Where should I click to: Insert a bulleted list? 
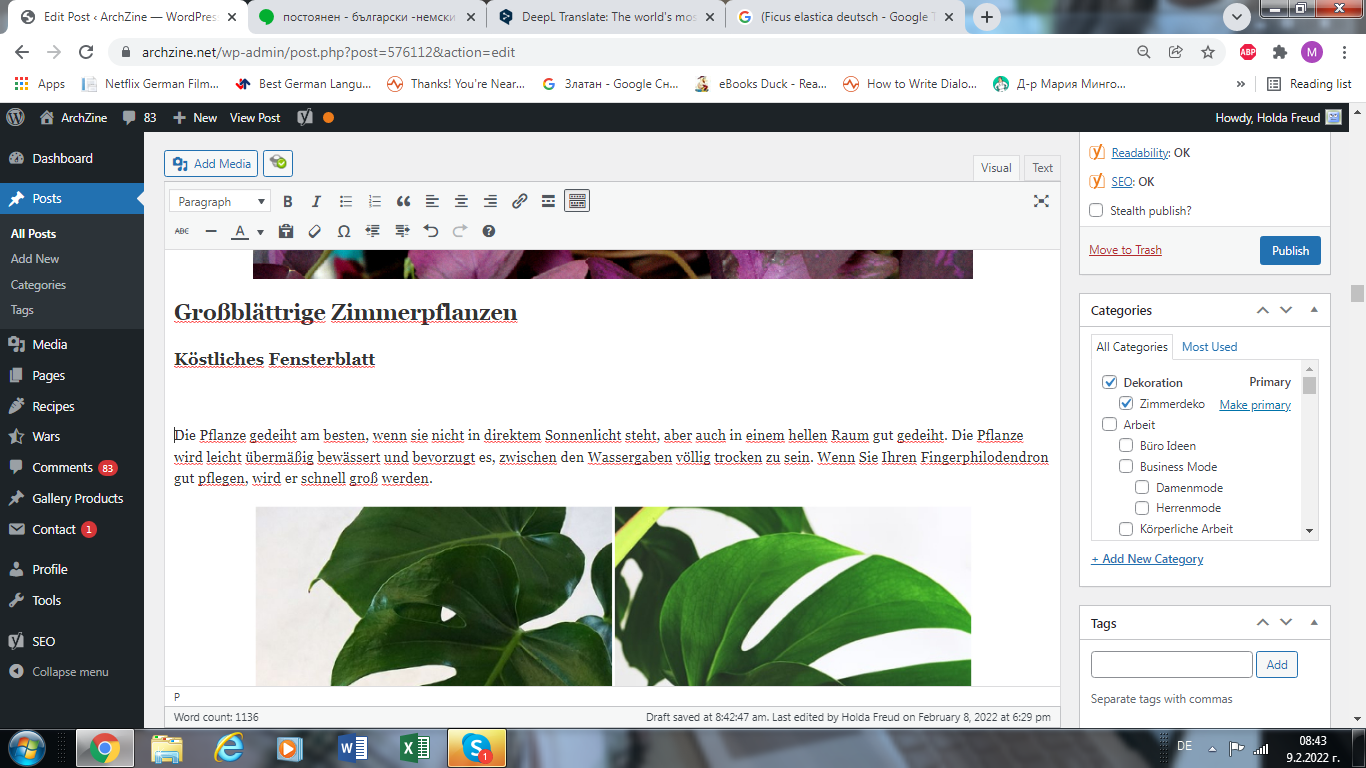pyautogui.click(x=346, y=201)
